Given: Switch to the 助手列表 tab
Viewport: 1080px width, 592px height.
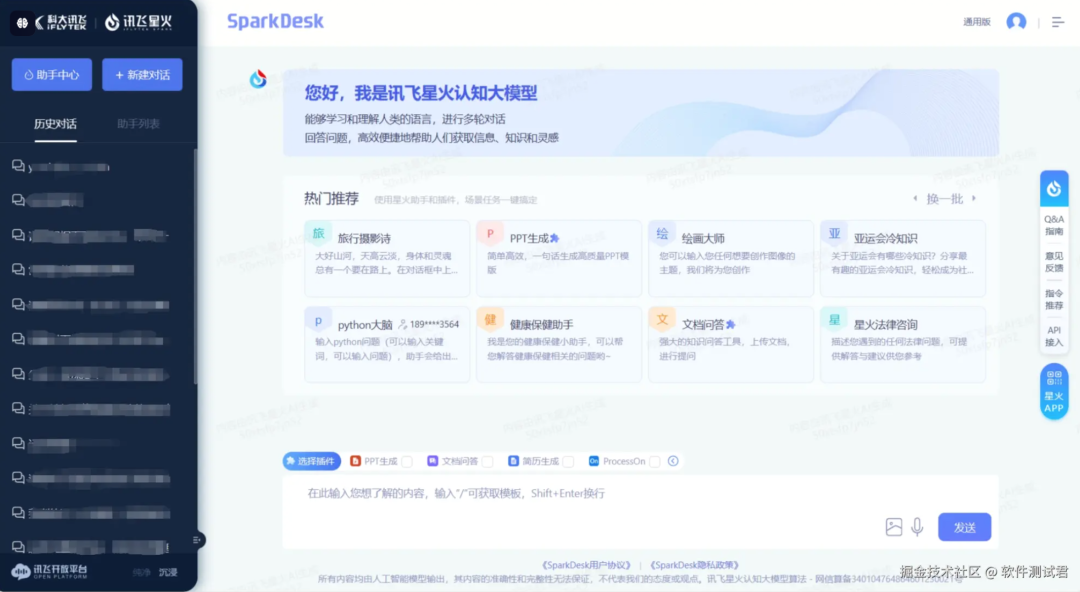Looking at the screenshot, I should [x=138, y=124].
